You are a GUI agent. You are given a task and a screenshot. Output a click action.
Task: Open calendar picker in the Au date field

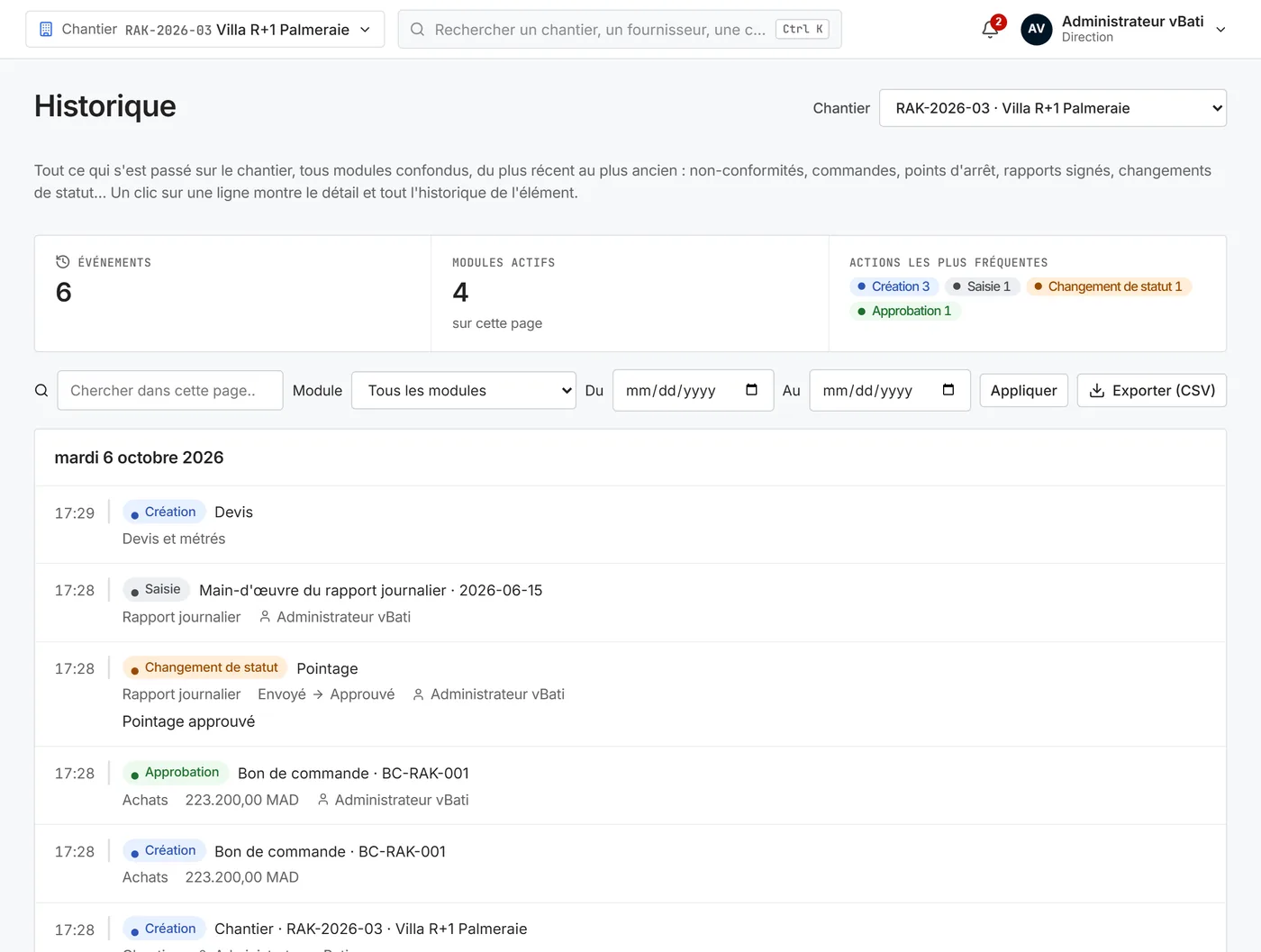pyautogui.click(x=948, y=390)
